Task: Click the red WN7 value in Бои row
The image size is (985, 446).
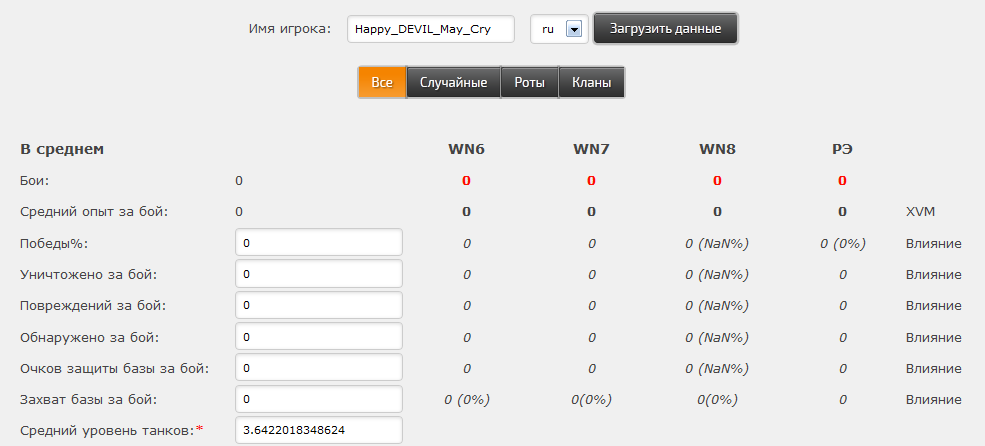Action: 591,181
